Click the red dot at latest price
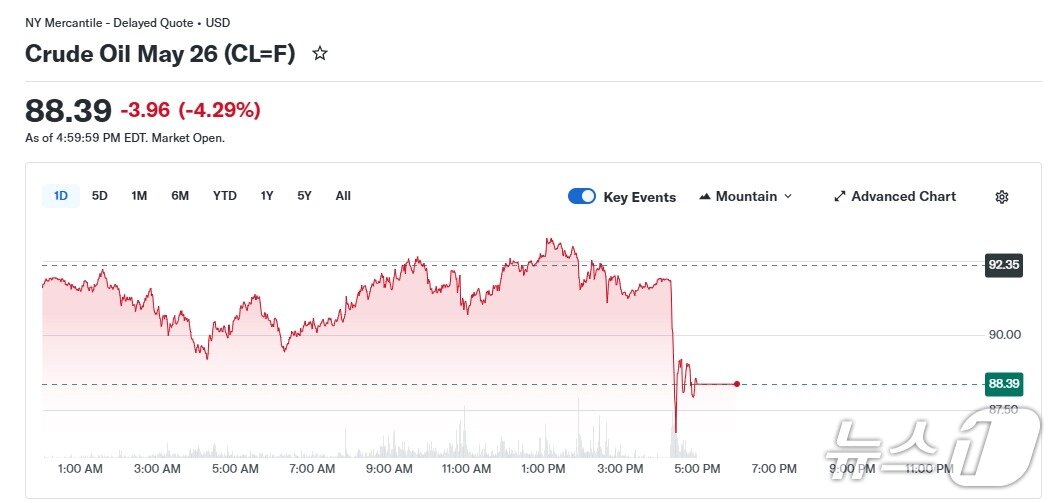1057x503 pixels. [x=737, y=384]
